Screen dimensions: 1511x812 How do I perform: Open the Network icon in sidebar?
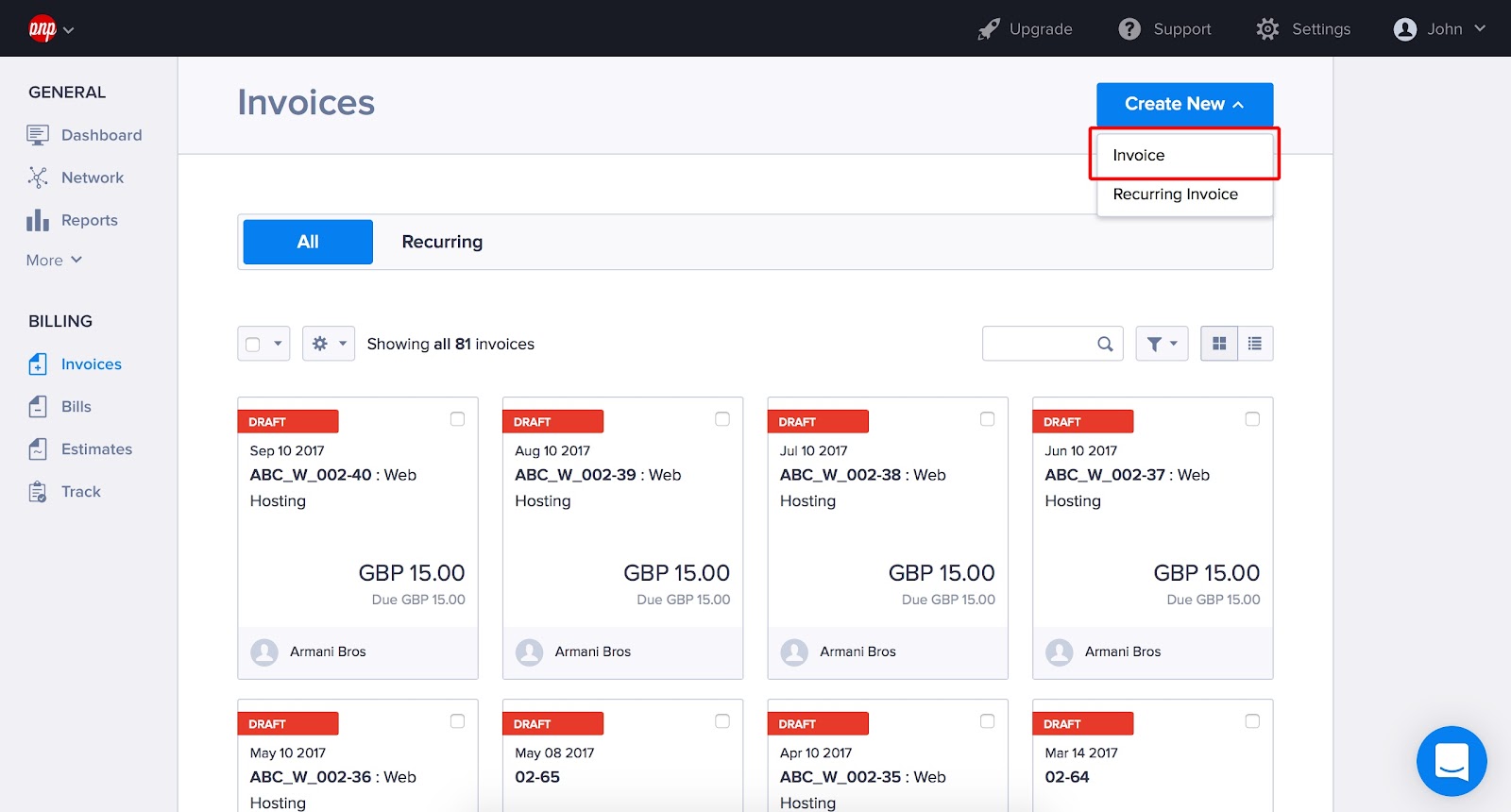pos(38,178)
